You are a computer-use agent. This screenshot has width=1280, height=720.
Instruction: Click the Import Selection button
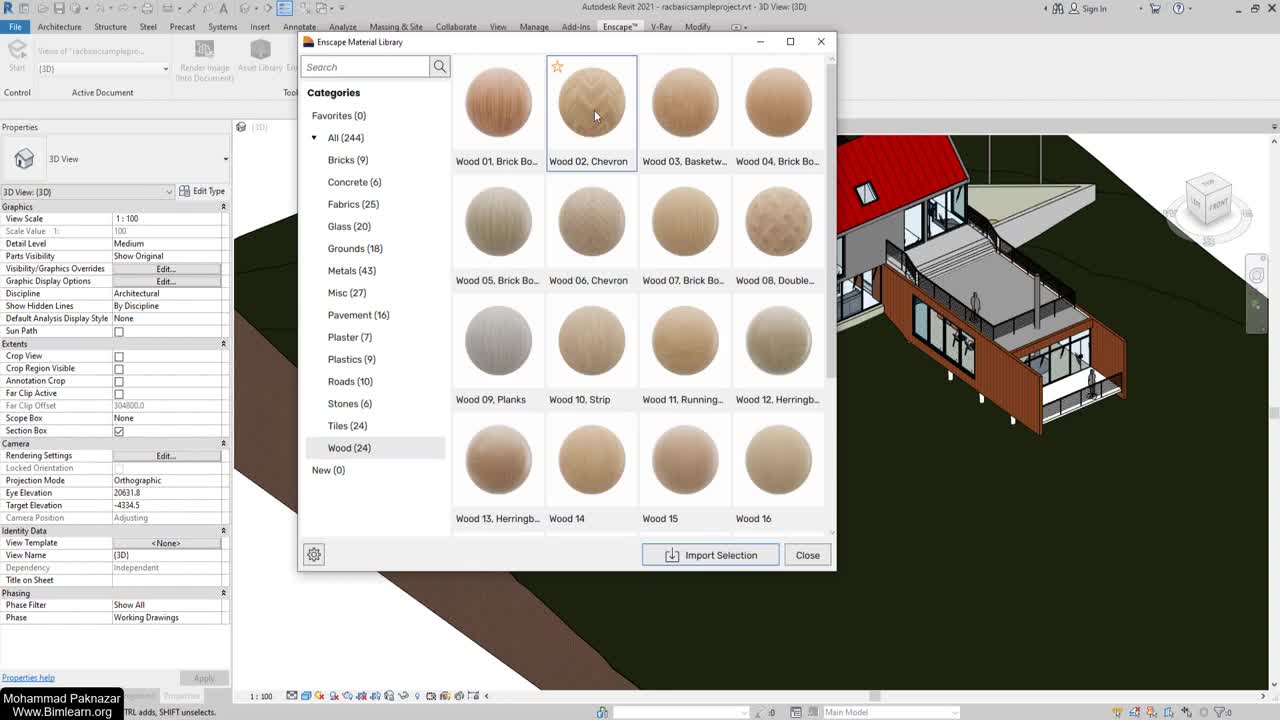point(710,555)
